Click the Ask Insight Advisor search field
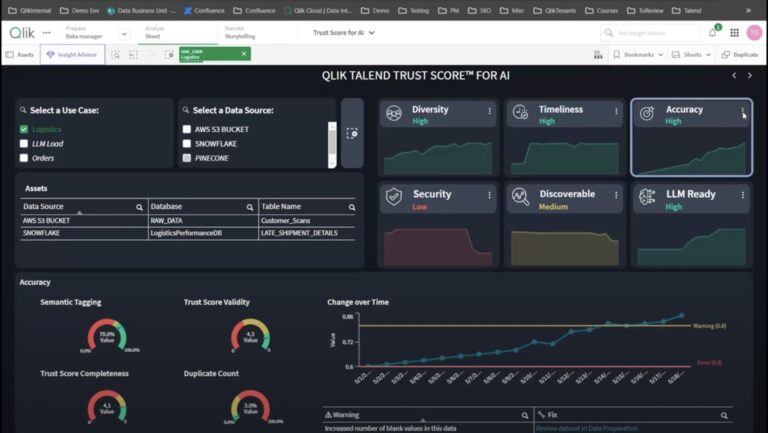Viewport: 768px width, 433px height. tap(650, 32)
